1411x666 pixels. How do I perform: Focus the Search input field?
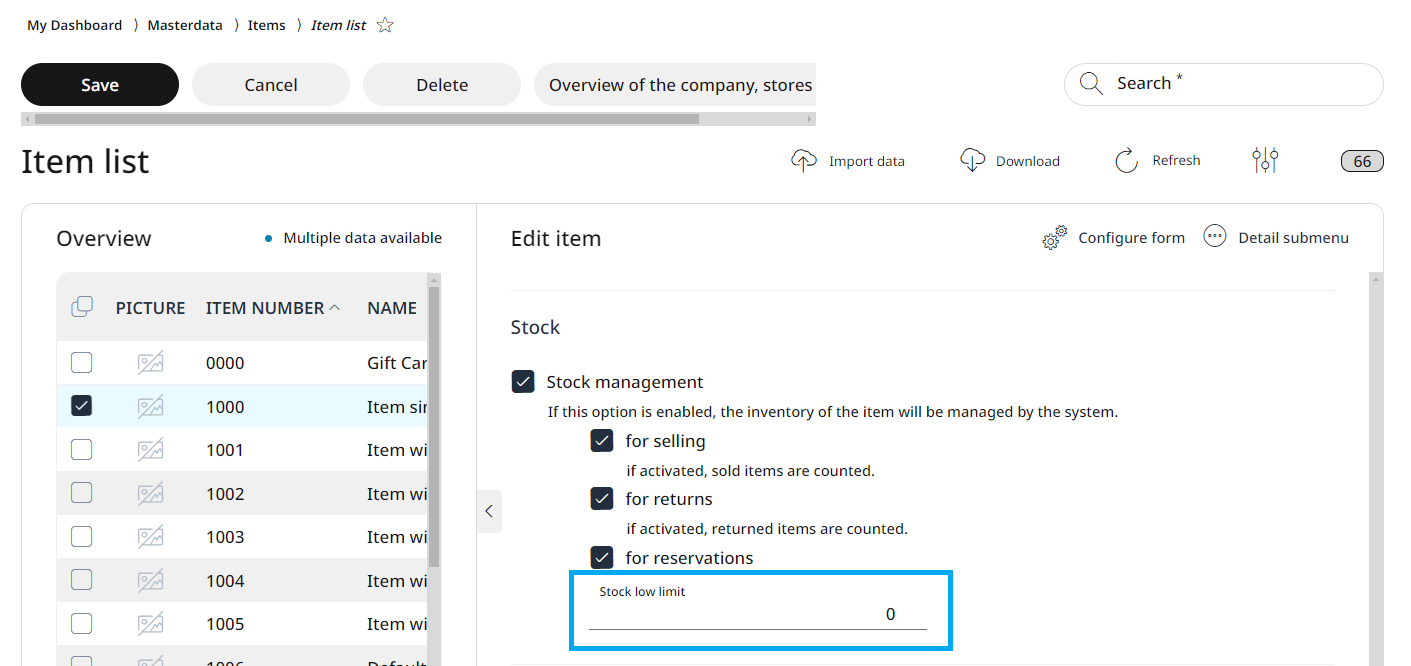[1224, 84]
